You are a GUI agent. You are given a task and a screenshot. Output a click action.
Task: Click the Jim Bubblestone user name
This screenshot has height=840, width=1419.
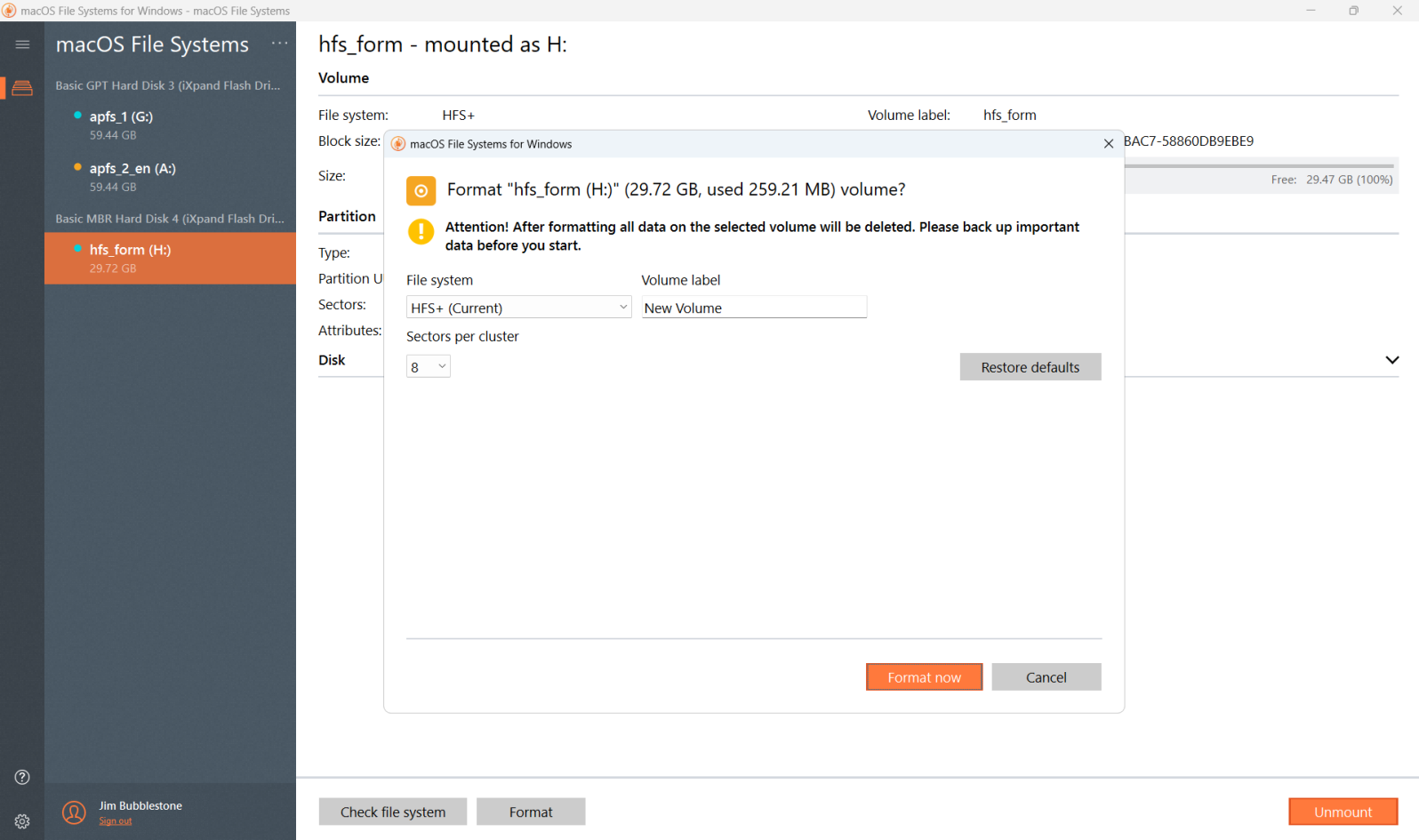click(140, 805)
